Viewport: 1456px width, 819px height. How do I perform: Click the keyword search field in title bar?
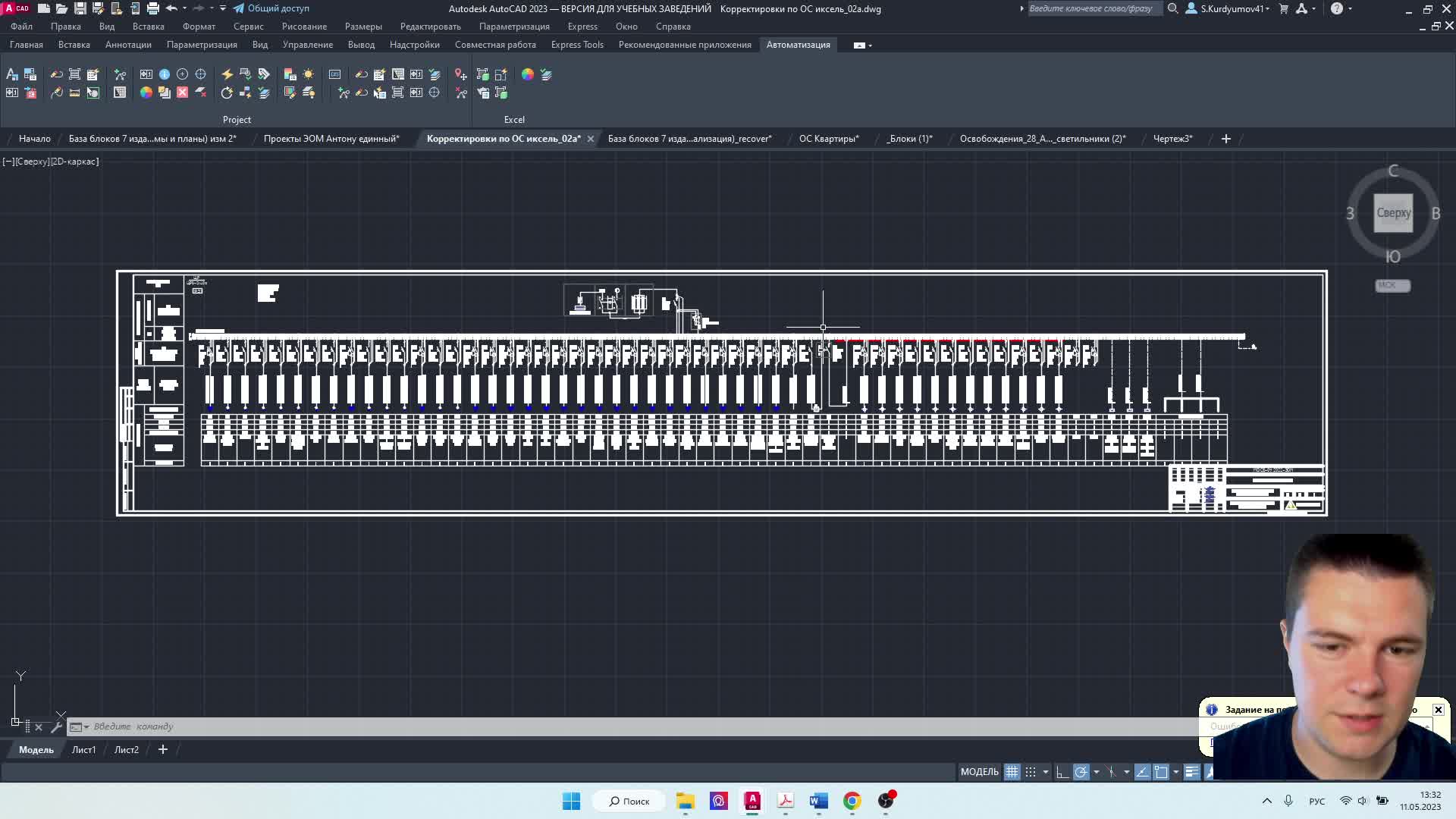pyautogui.click(x=1094, y=8)
